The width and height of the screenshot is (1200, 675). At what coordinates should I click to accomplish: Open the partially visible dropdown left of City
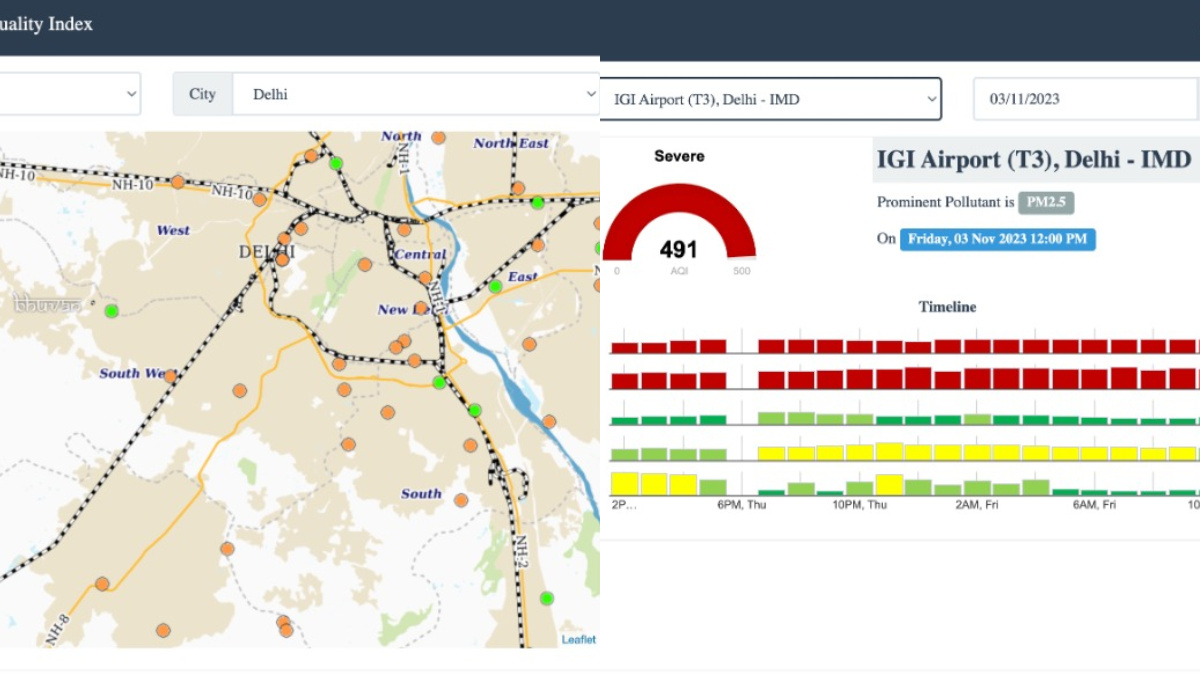pyautogui.click(x=70, y=94)
